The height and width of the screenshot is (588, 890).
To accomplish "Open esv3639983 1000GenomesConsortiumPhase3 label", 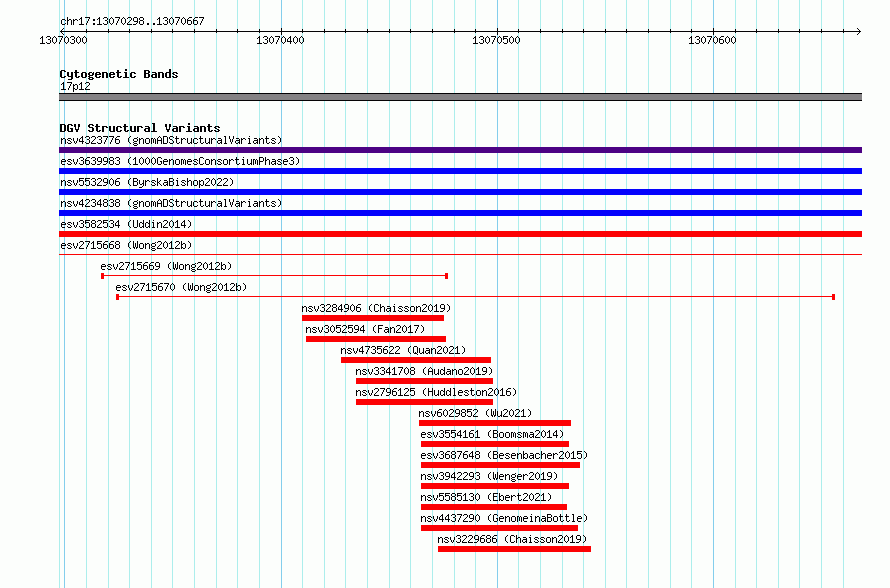I will click(x=180, y=161).
